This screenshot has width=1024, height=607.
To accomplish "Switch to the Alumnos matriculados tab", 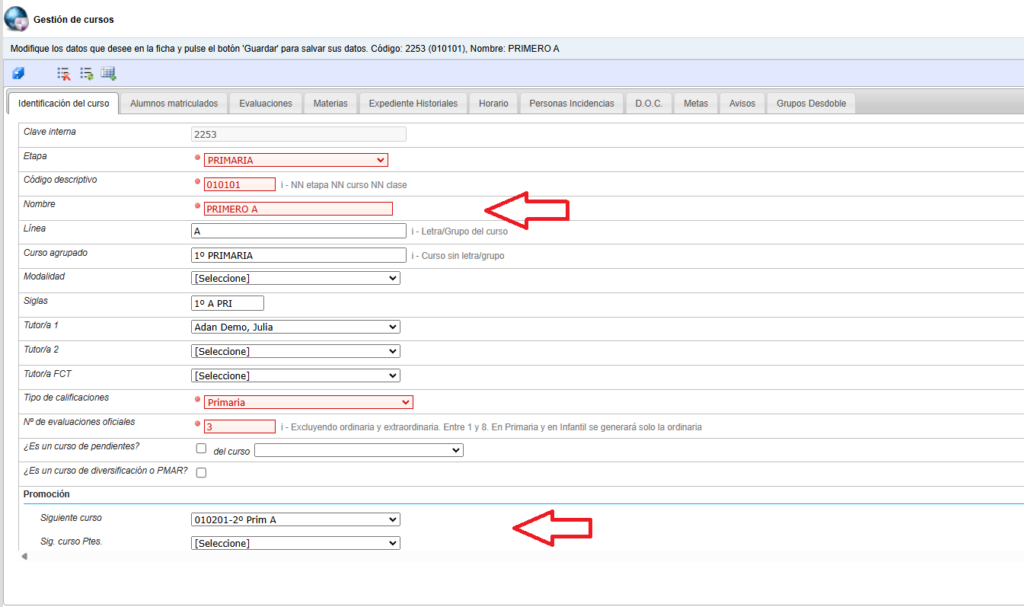I will (174, 103).
